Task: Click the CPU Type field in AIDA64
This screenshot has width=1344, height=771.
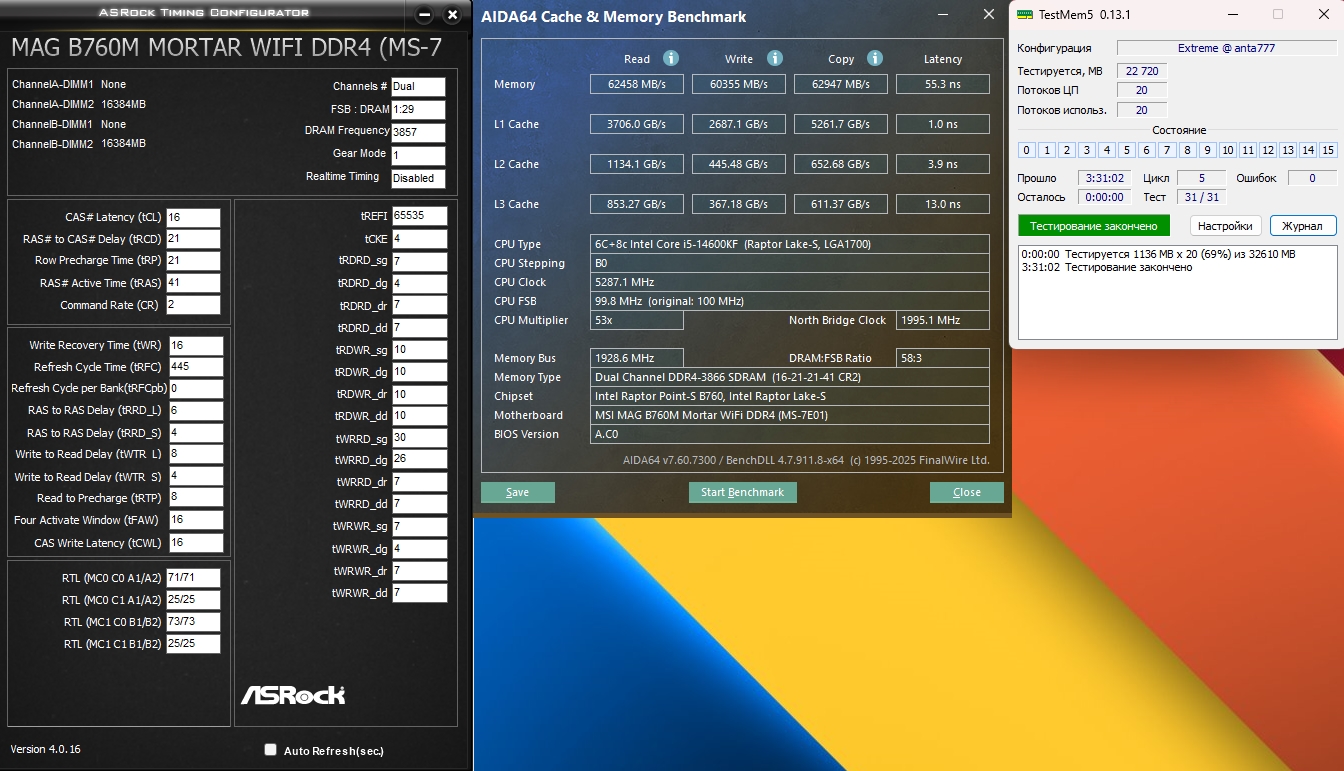Action: (790, 244)
